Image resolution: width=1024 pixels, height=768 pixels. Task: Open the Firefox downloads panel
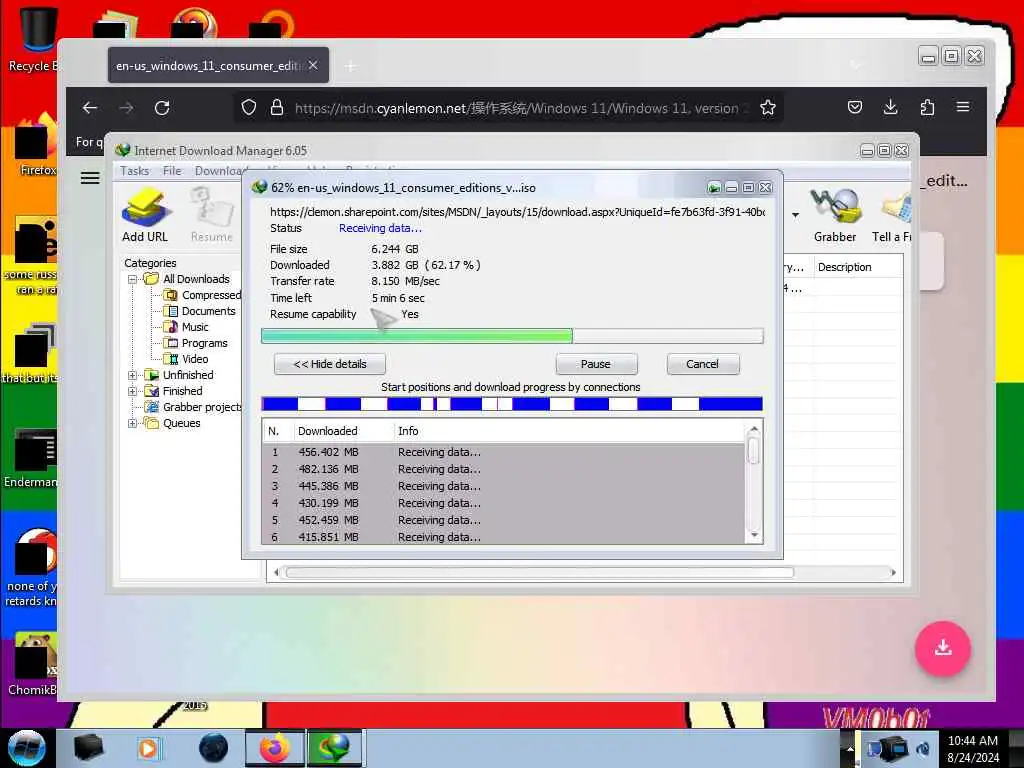click(x=890, y=107)
